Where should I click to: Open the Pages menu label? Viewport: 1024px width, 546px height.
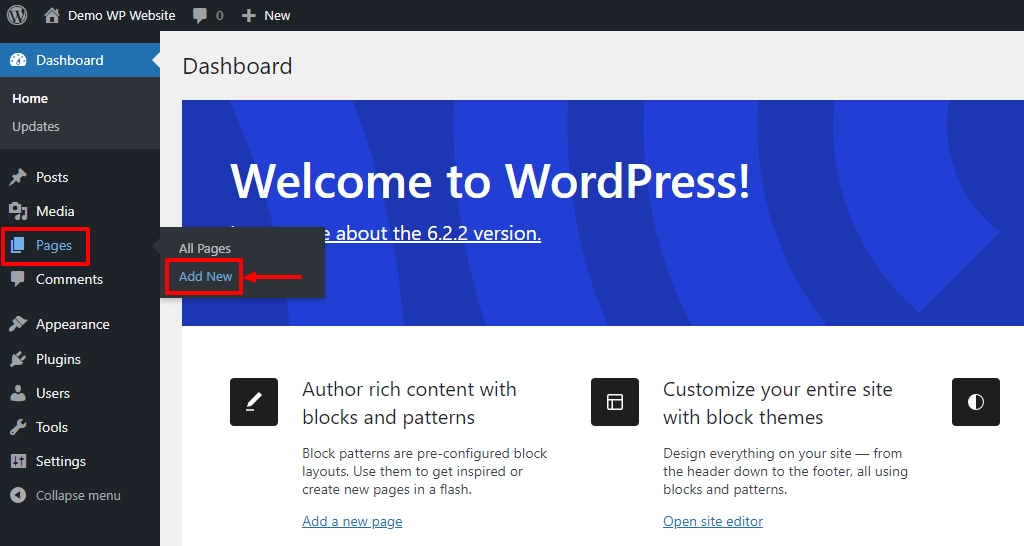[x=54, y=246]
